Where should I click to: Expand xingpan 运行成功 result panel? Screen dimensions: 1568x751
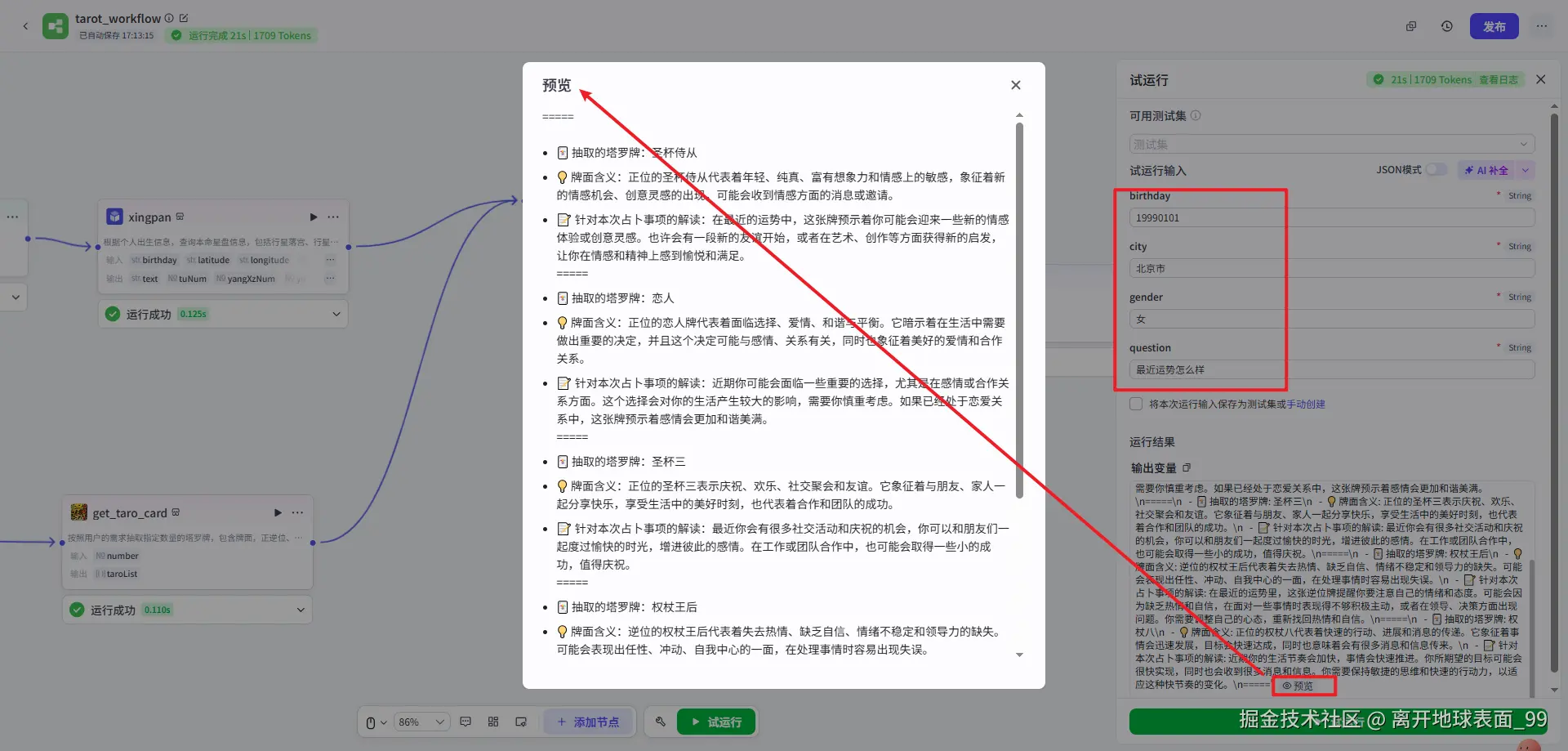tap(336, 314)
